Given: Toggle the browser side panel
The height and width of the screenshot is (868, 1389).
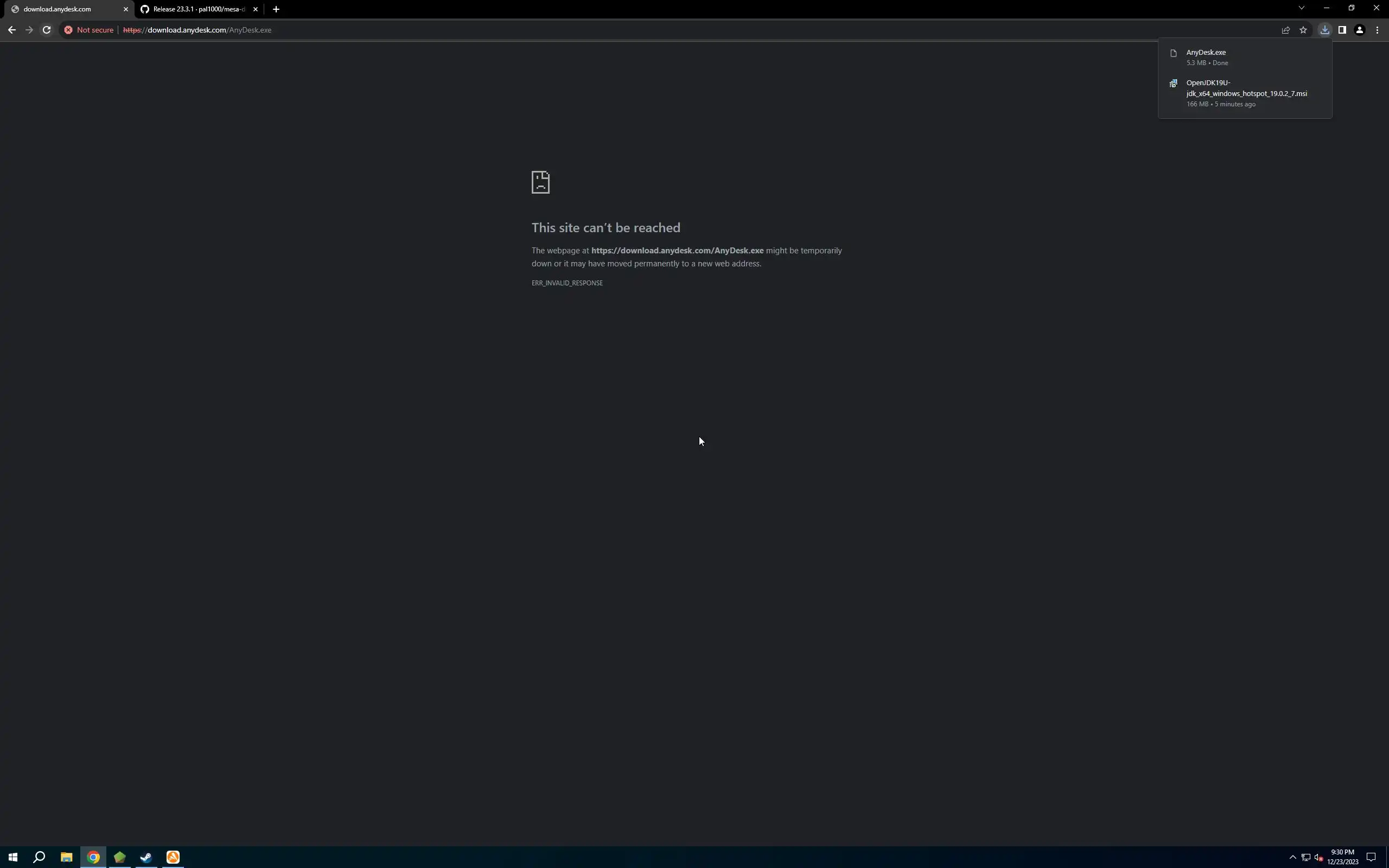Looking at the screenshot, I should pos(1342,30).
